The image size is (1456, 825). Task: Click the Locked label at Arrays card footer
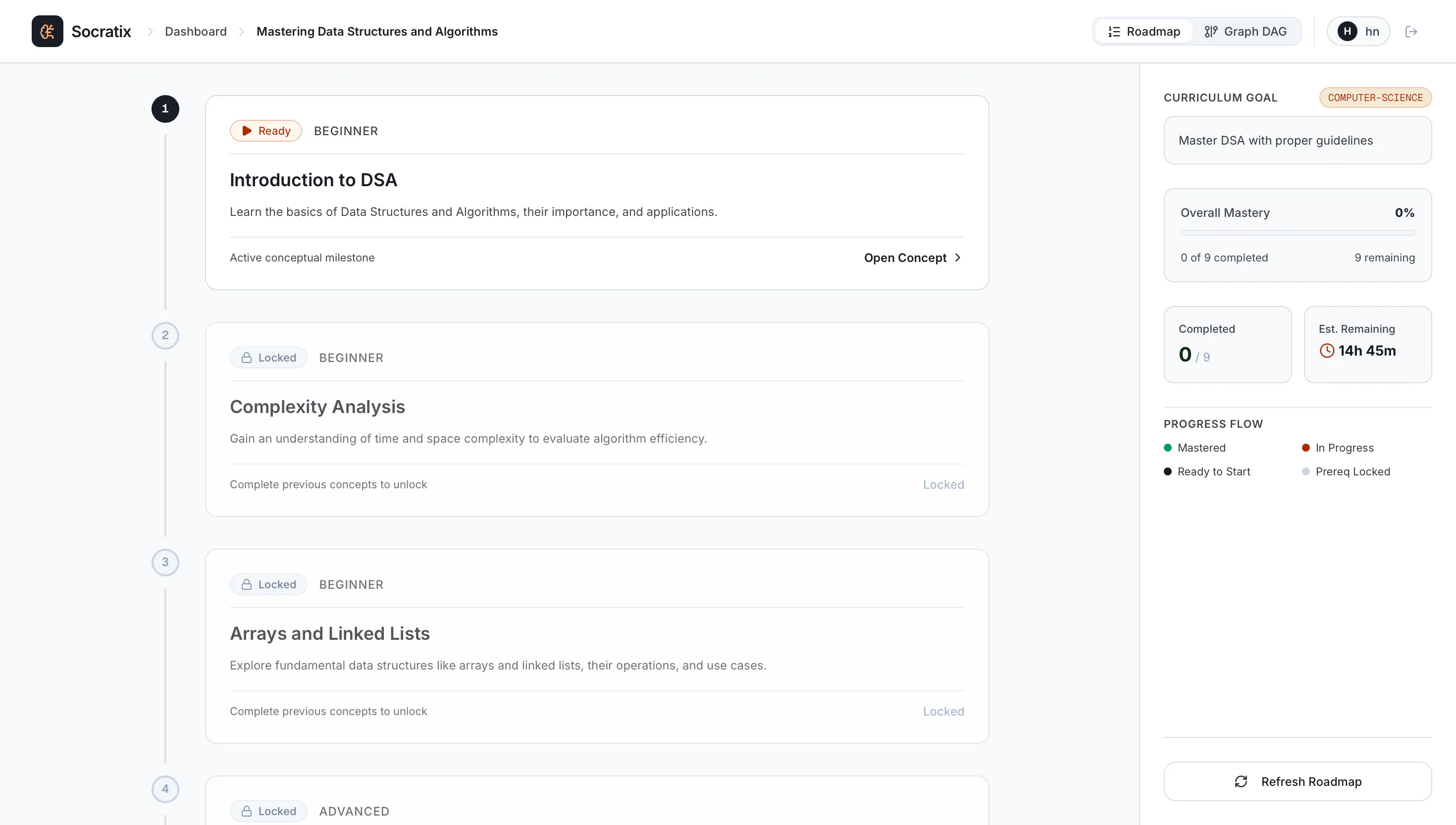[x=943, y=711]
